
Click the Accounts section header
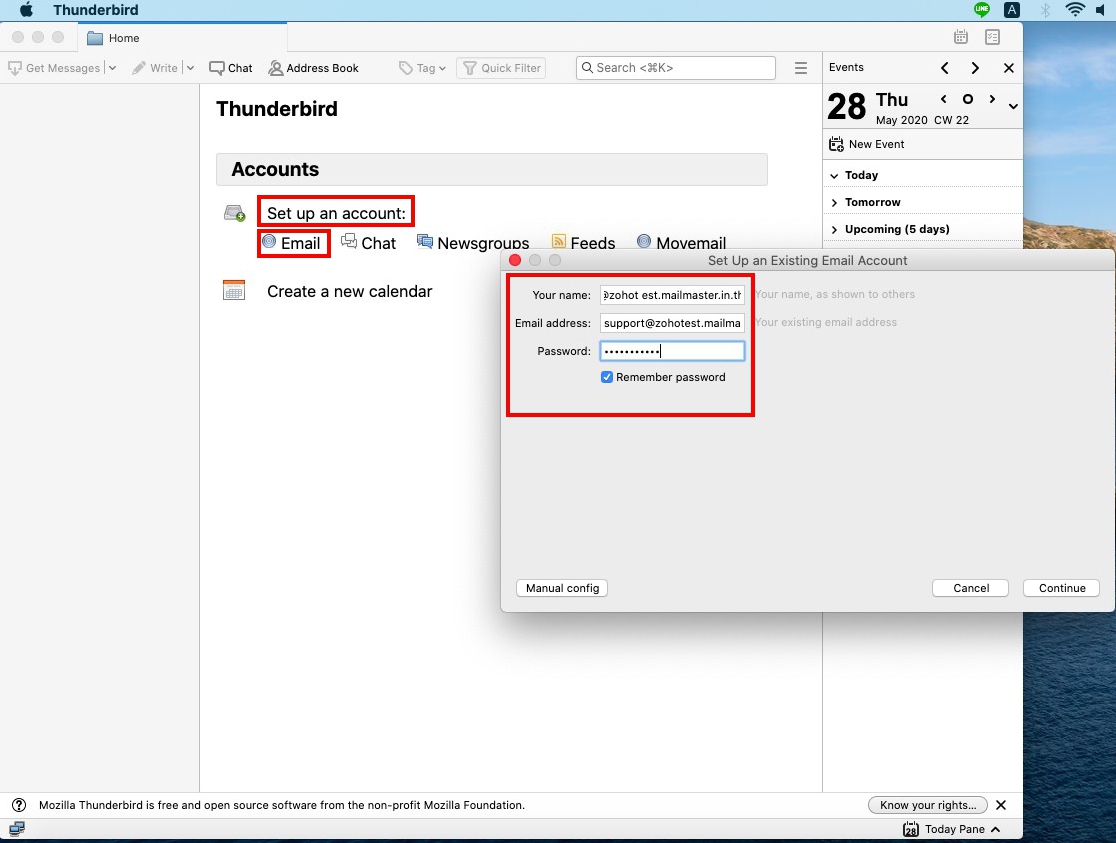[x=492, y=169]
